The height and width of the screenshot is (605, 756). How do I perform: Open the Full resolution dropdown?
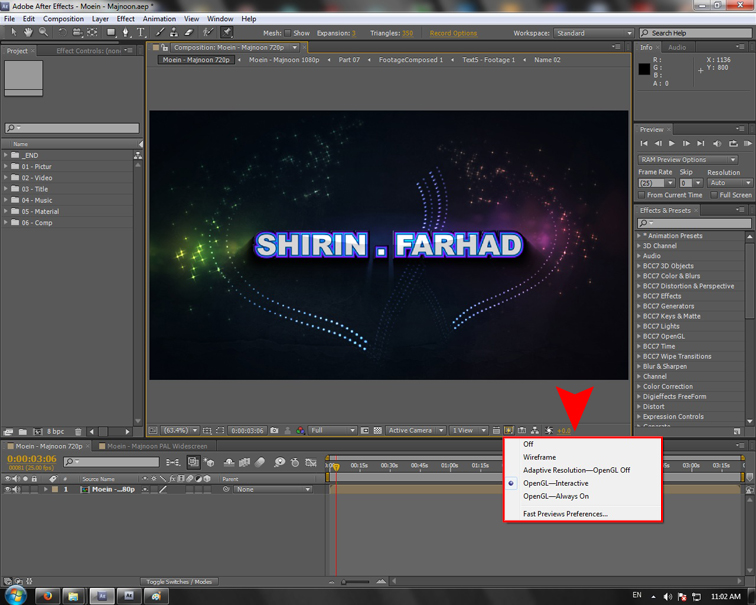pos(332,430)
